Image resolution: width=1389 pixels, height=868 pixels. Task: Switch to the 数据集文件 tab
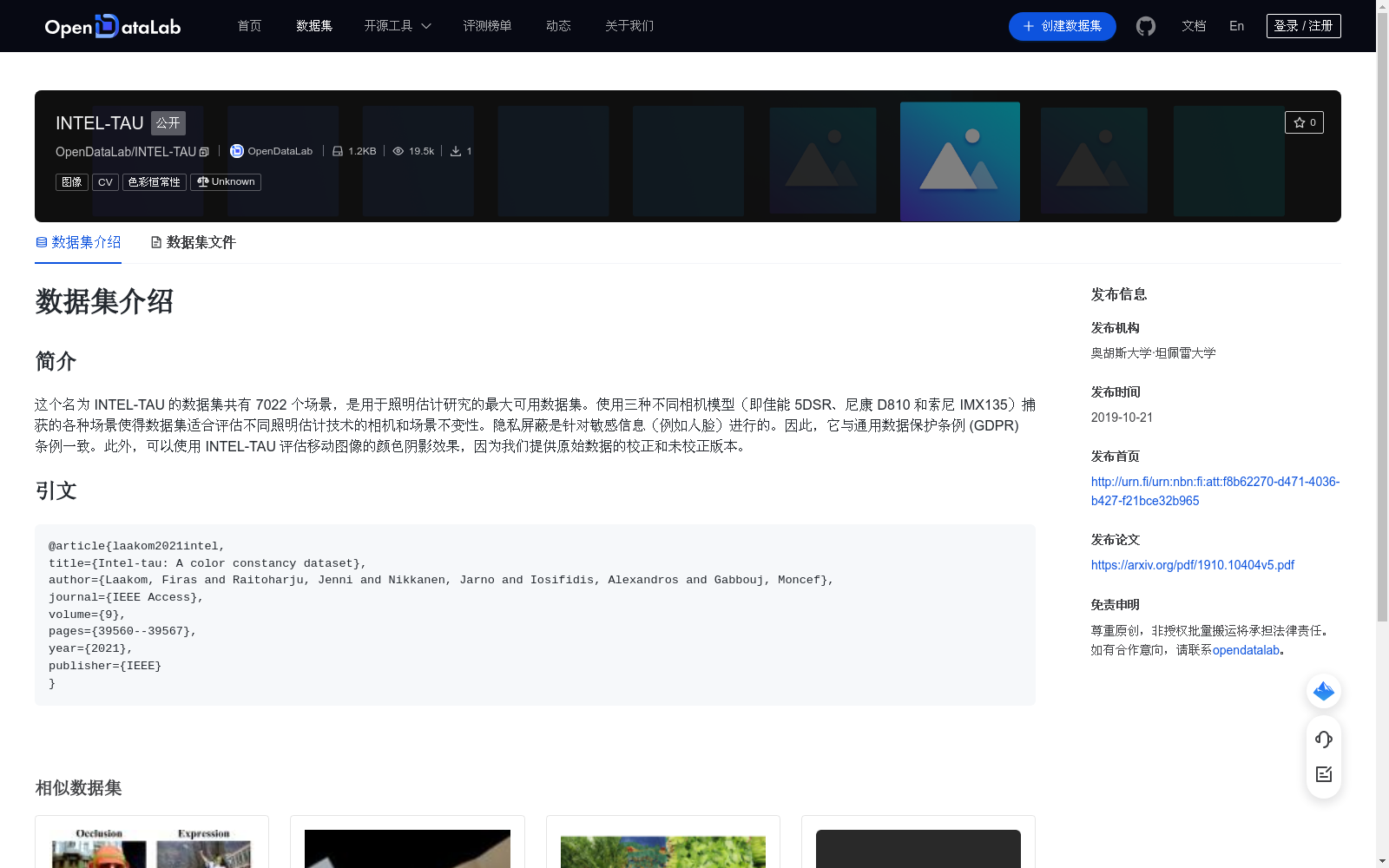[x=193, y=242]
